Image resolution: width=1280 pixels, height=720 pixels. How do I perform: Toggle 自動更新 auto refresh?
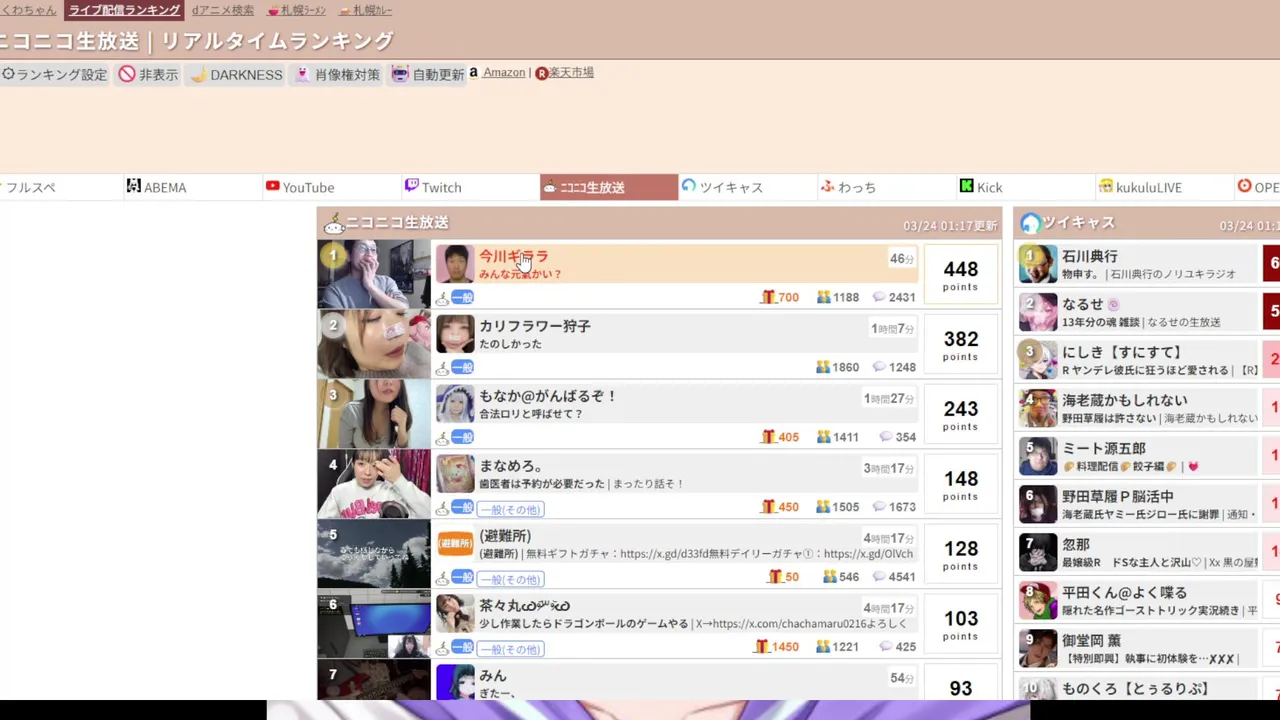428,74
